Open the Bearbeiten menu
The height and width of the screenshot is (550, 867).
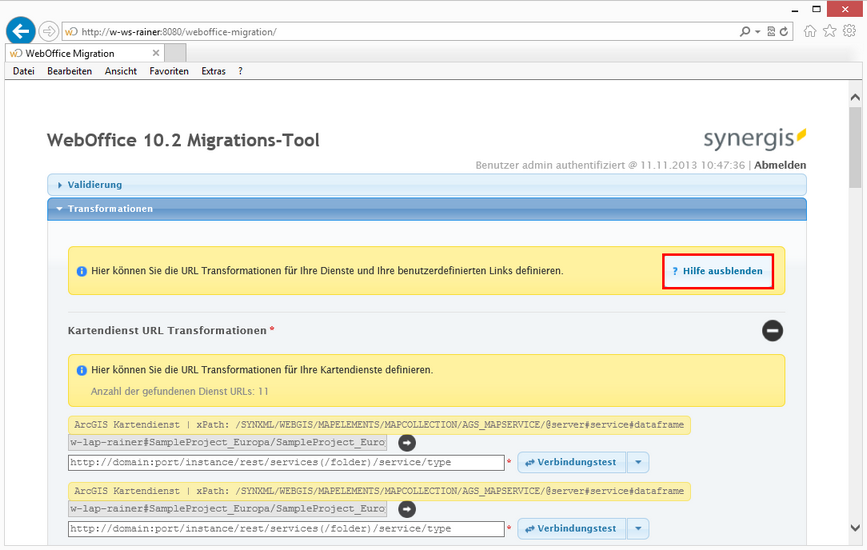click(70, 71)
